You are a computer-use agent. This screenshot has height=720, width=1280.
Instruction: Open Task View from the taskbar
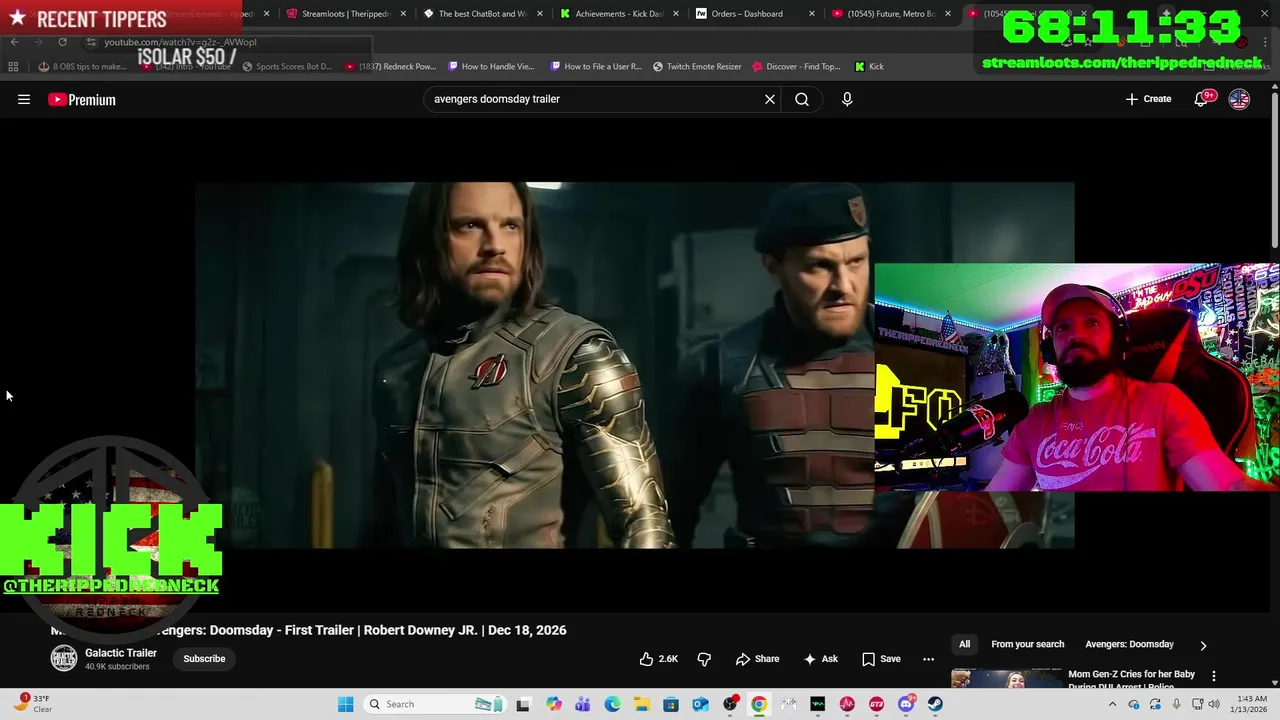pyautogui.click(x=523, y=704)
